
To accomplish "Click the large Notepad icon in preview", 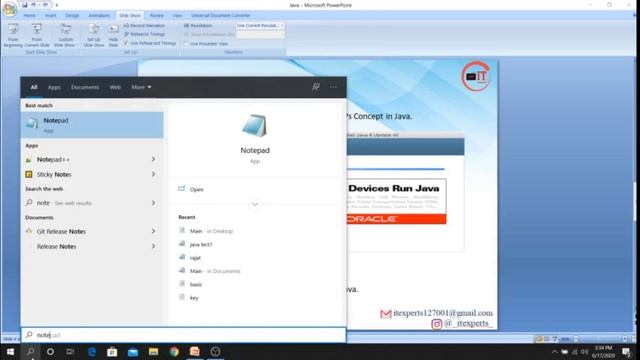I will click(255, 126).
